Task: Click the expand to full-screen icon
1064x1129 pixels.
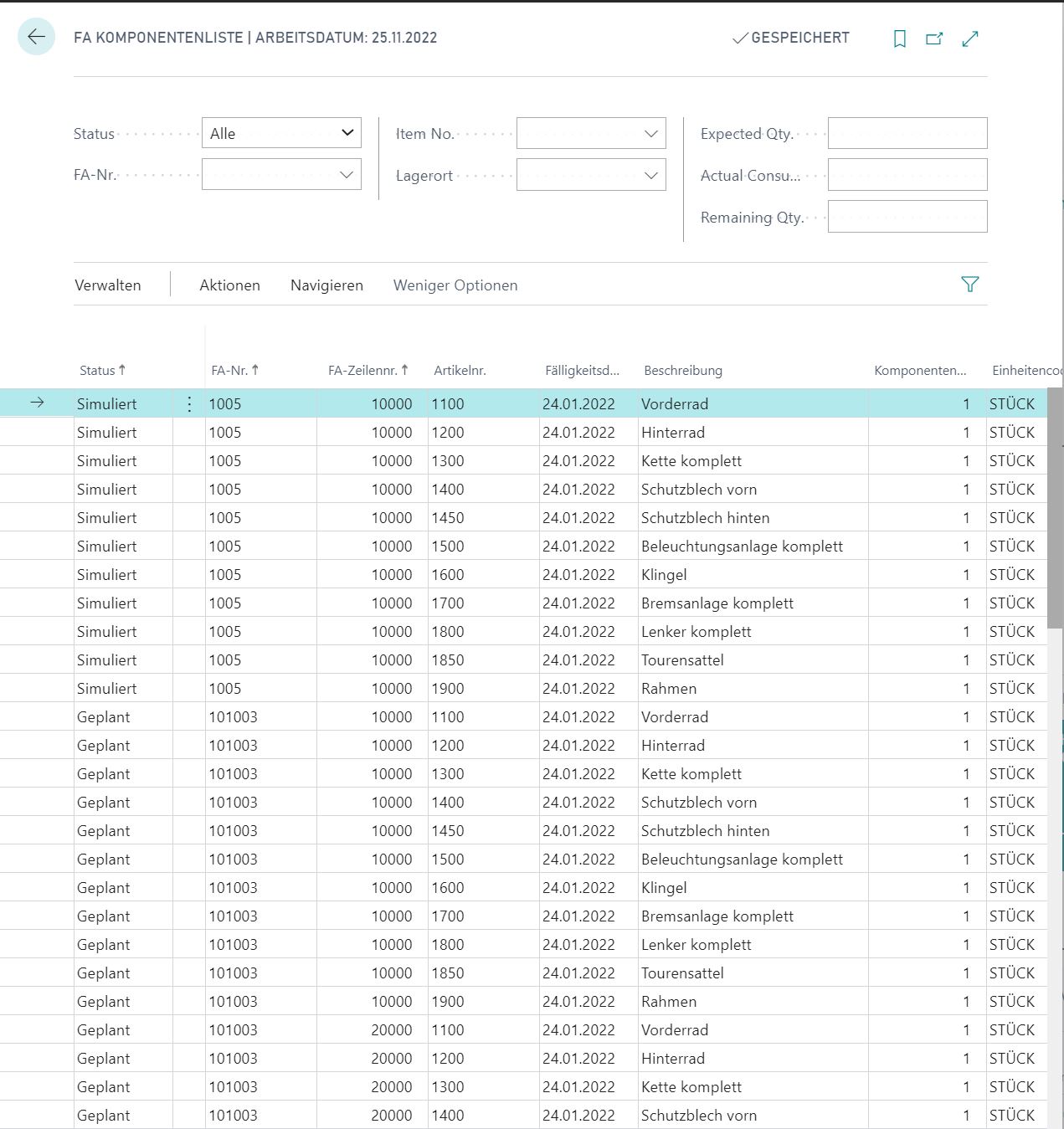Action: tap(970, 38)
